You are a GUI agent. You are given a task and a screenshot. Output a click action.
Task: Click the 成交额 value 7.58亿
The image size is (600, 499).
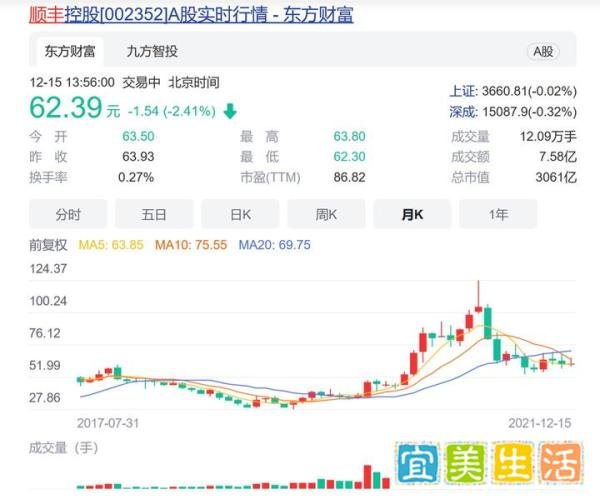(x=558, y=157)
